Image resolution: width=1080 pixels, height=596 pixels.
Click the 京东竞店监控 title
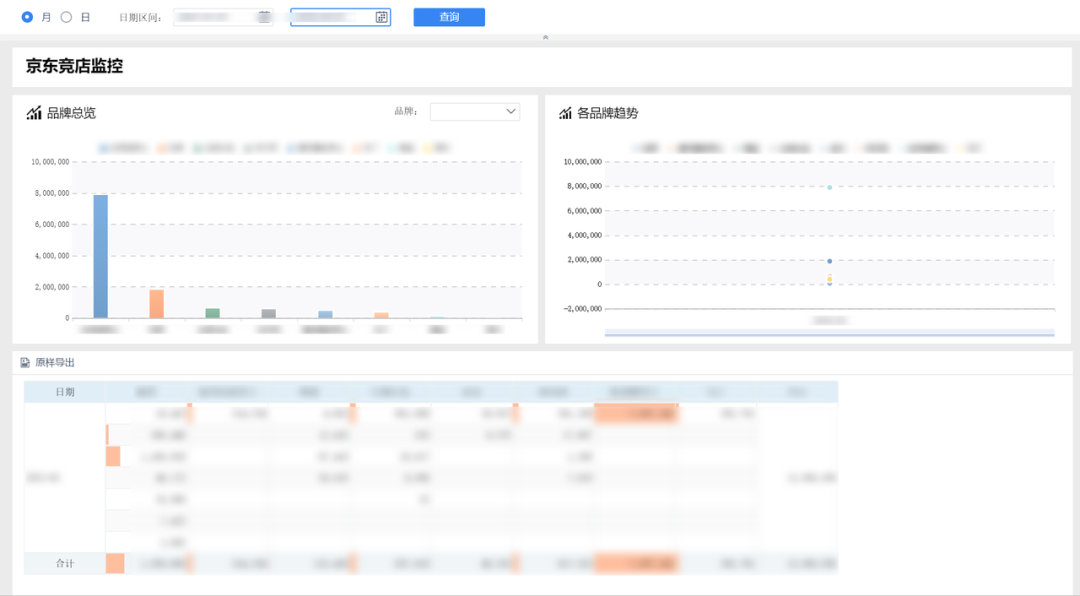click(74, 66)
